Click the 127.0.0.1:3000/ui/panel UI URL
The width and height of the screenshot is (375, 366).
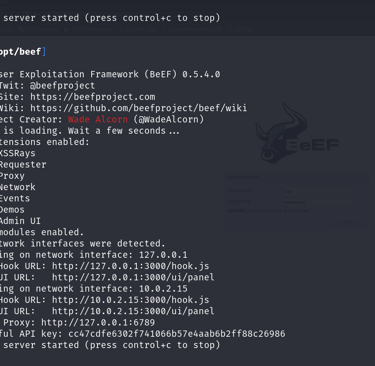[x=133, y=277]
